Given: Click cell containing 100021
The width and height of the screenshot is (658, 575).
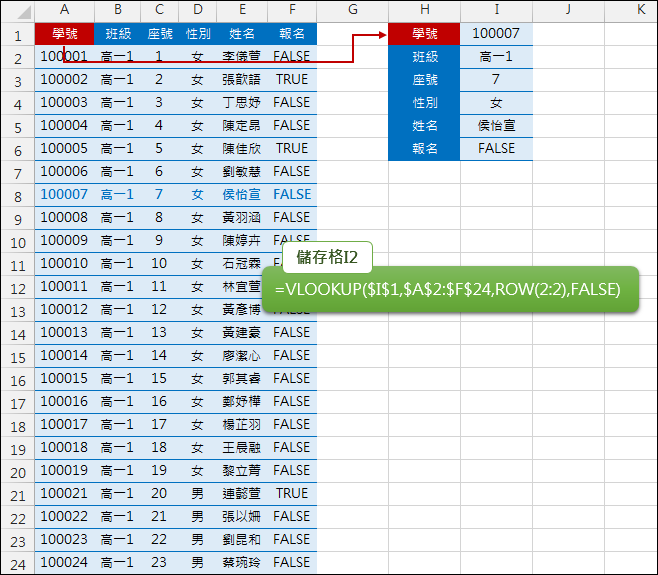Looking at the screenshot, I should 64,494.
